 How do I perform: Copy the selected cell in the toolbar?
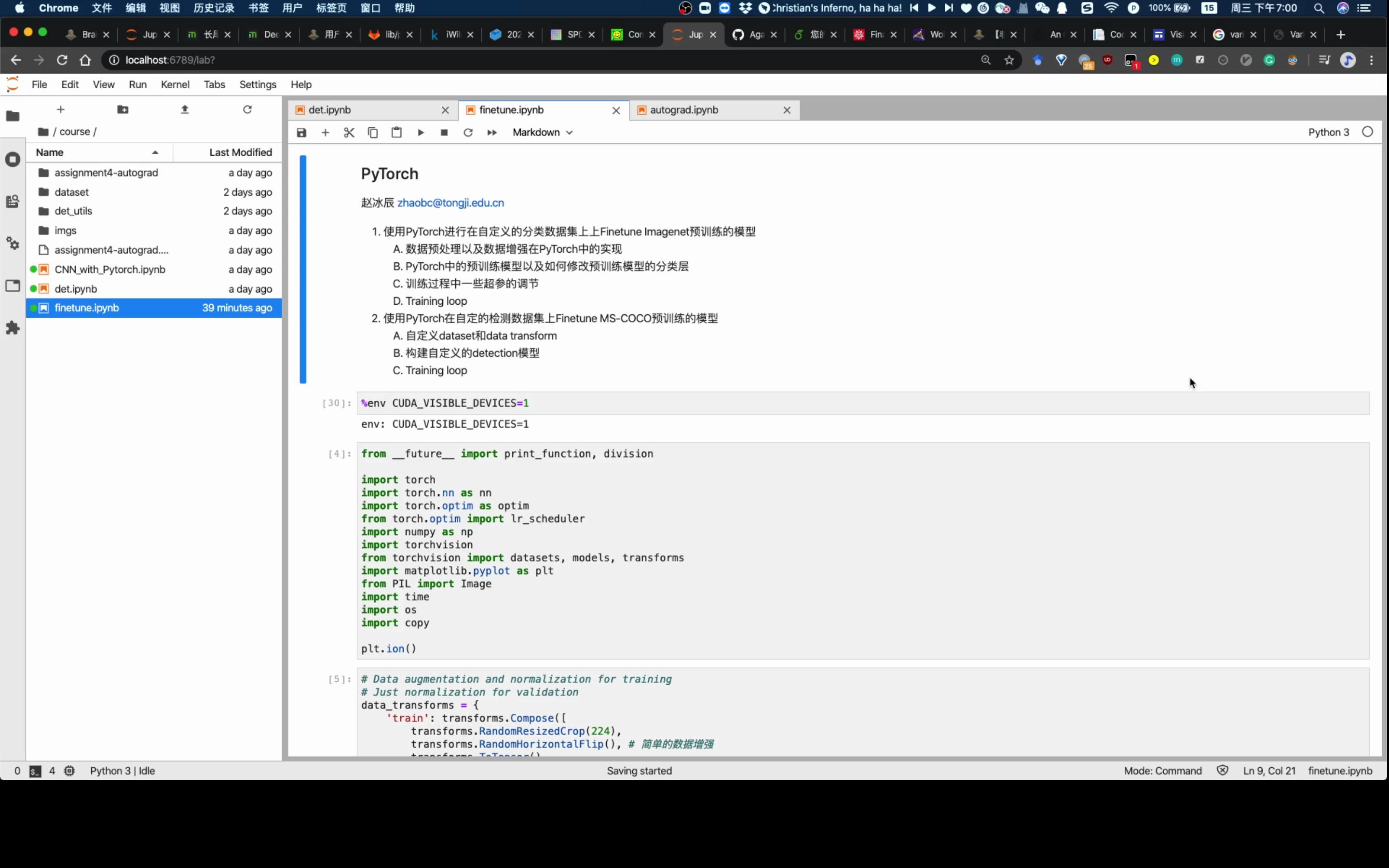tap(372, 133)
